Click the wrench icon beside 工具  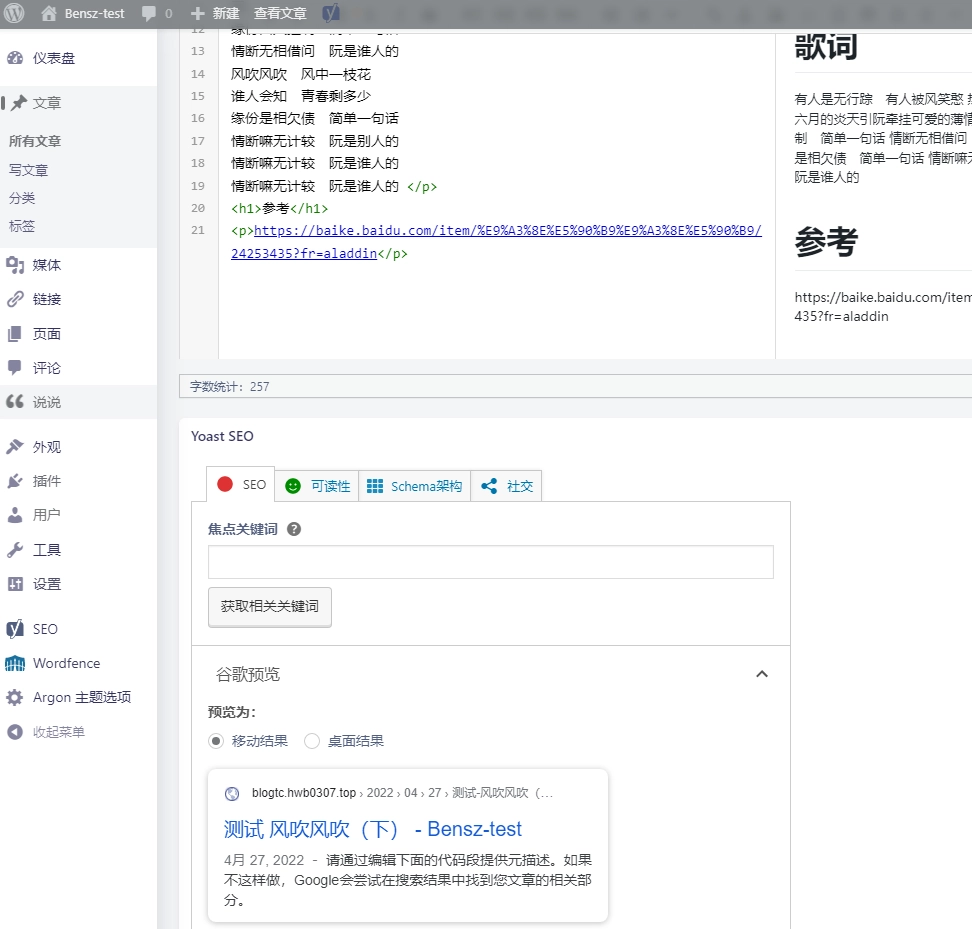coord(15,550)
